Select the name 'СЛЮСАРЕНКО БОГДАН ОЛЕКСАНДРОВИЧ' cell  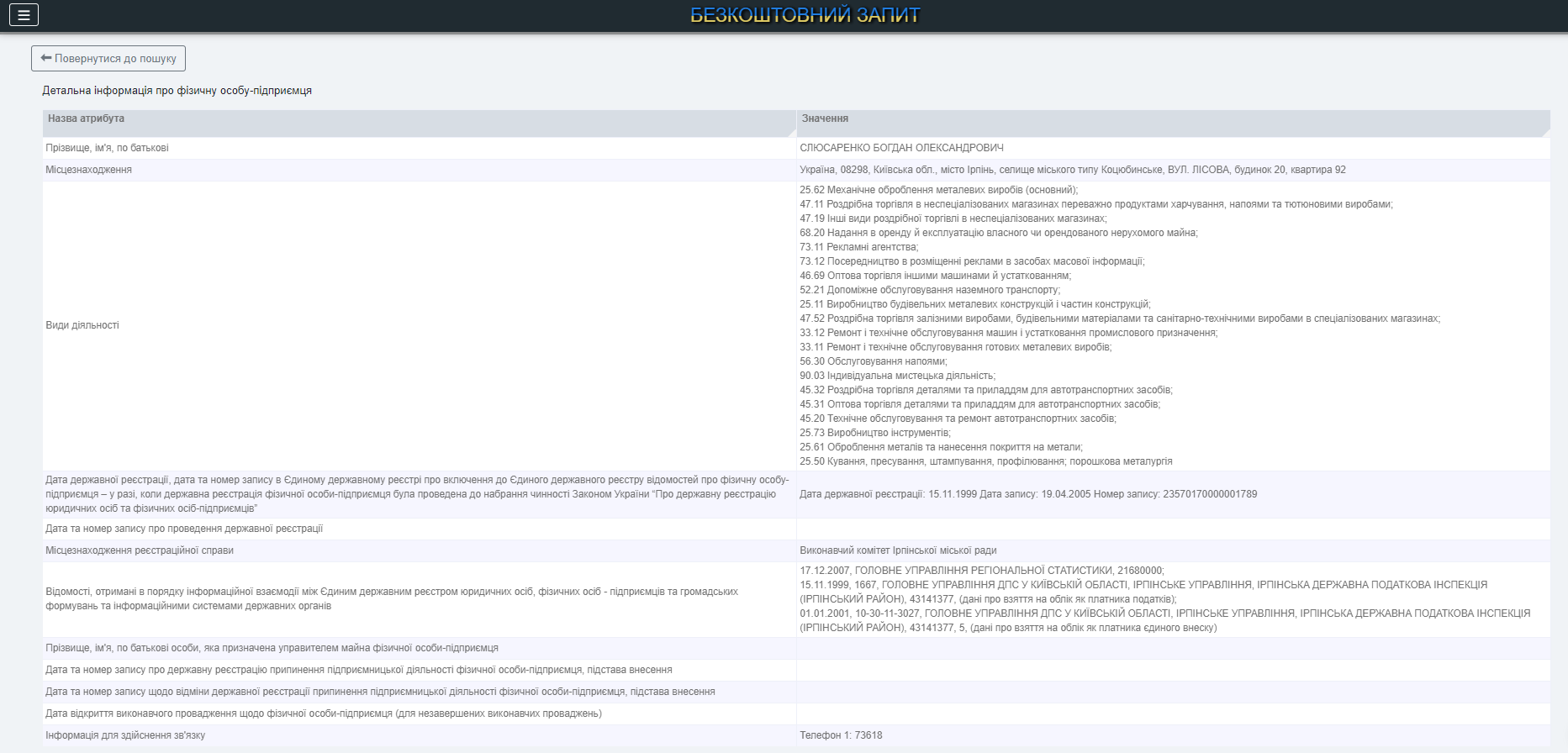901,148
